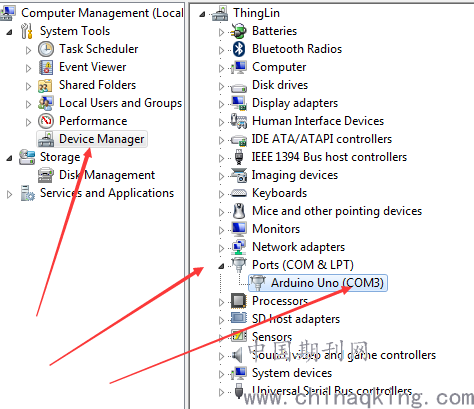Click the Mice and other pointing devices icon
This screenshot has height=409, width=474.
[x=239, y=211]
